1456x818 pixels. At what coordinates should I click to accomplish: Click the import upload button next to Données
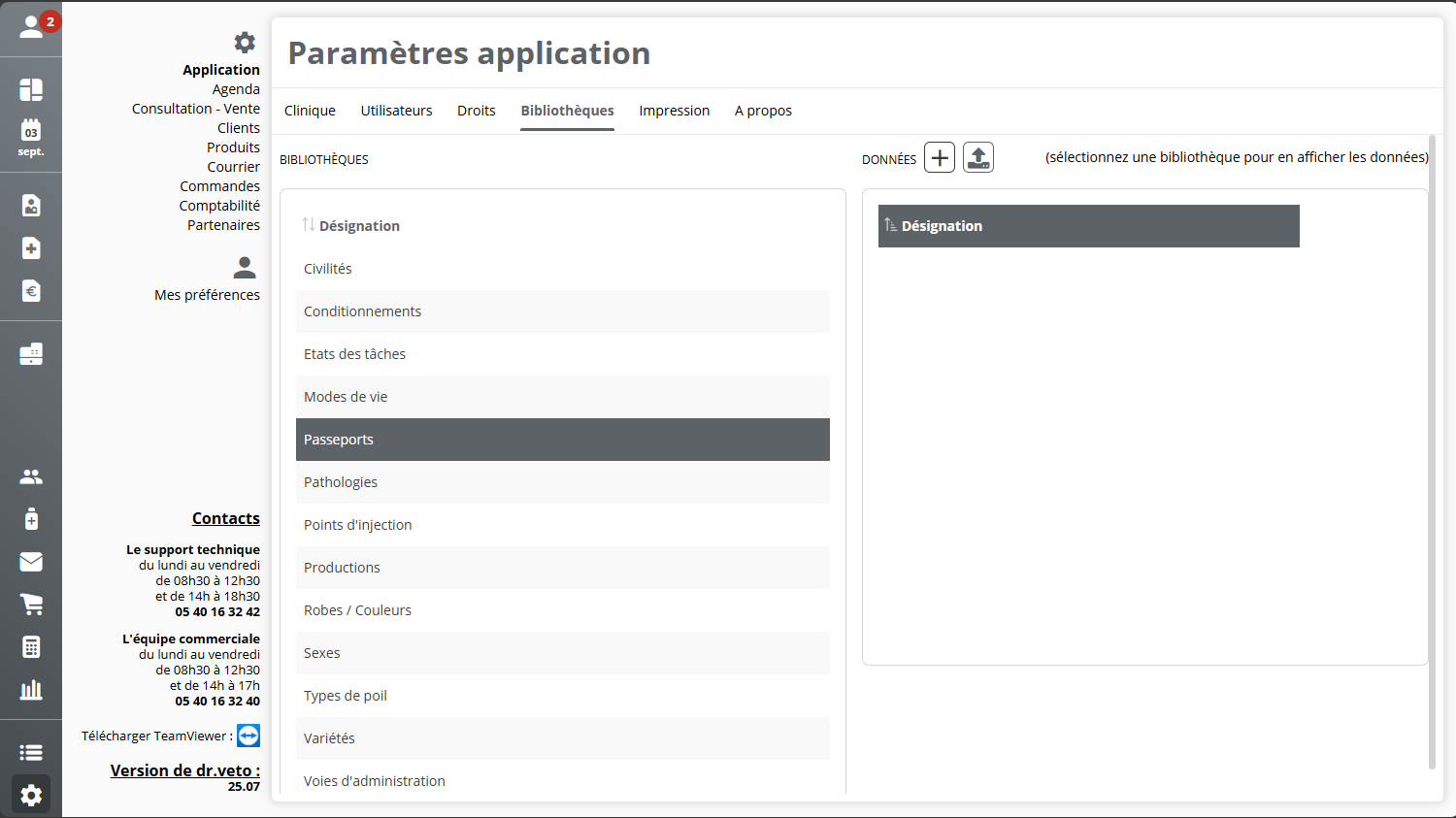pyautogui.click(x=978, y=157)
